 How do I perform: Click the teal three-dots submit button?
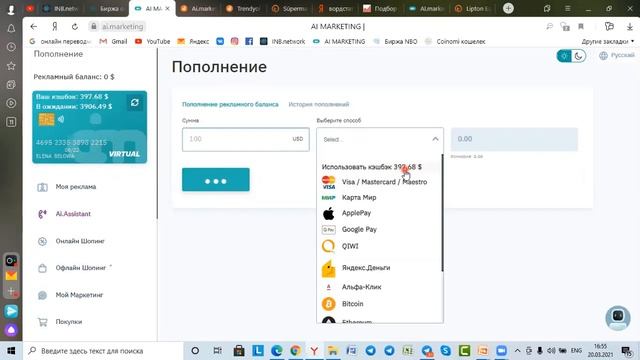pyautogui.click(x=216, y=180)
